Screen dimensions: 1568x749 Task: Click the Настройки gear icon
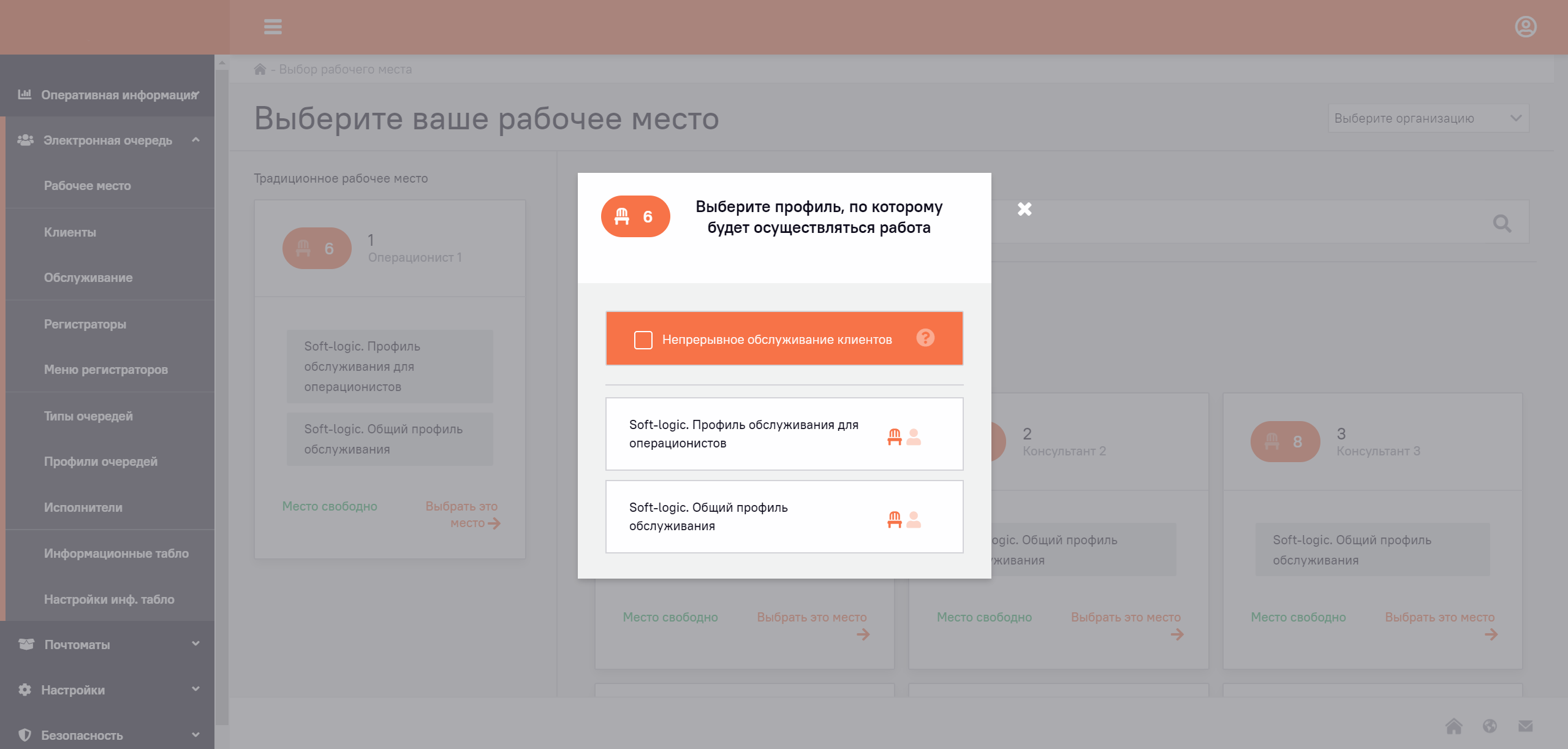click(x=25, y=690)
